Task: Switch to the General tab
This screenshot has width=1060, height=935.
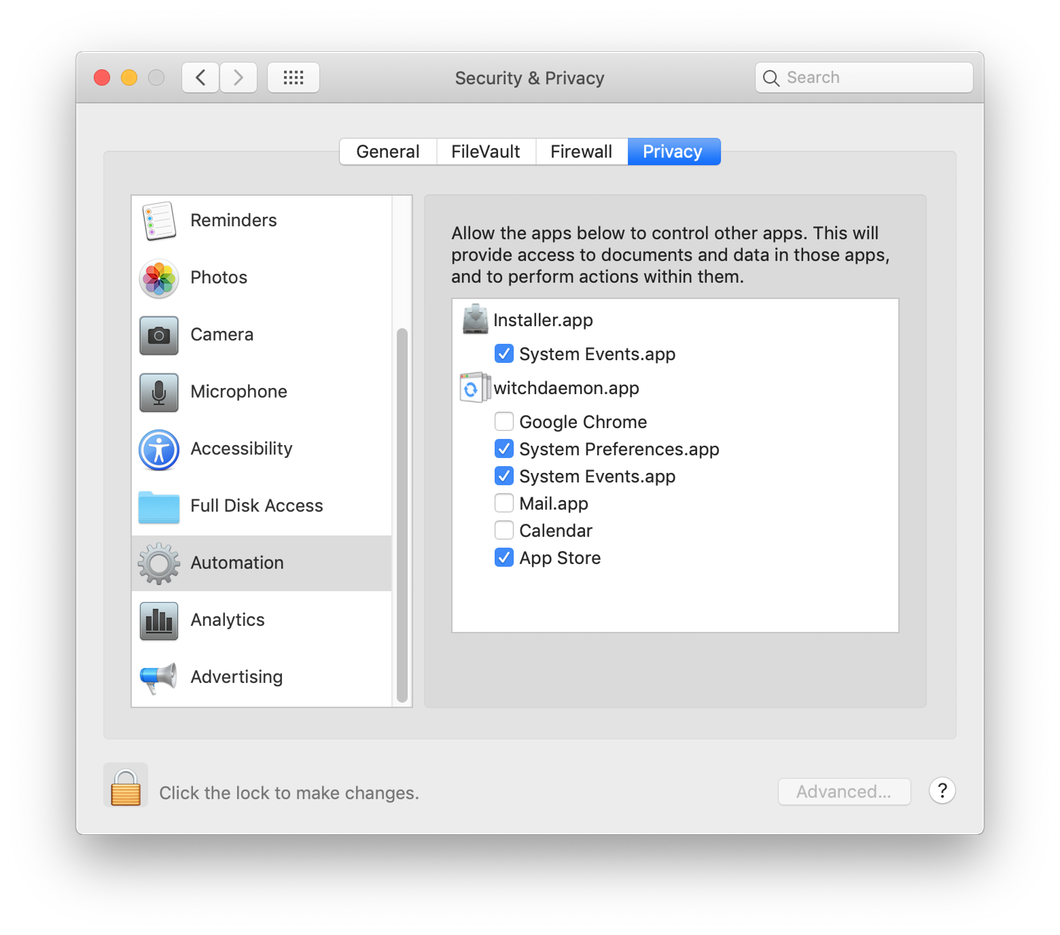Action: click(388, 151)
